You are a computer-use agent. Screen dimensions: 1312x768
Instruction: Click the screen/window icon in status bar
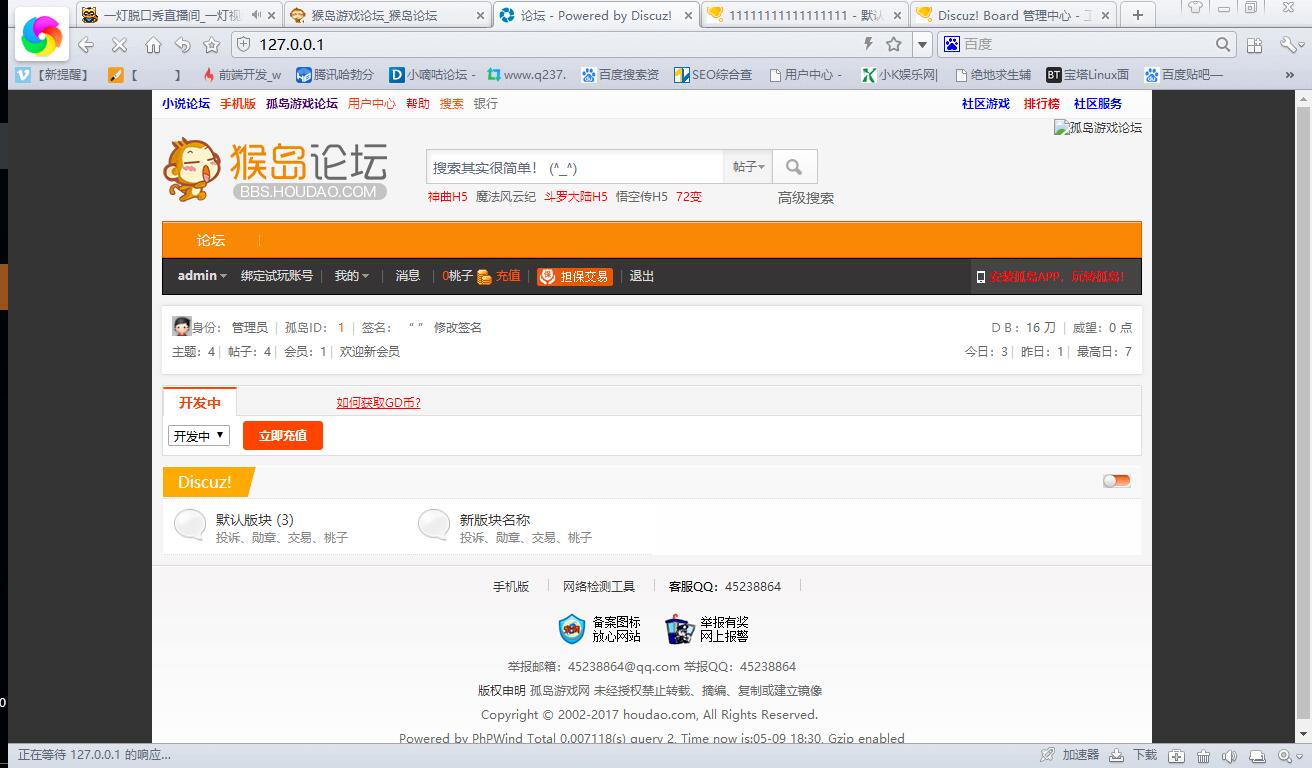pyautogui.click(x=1255, y=756)
